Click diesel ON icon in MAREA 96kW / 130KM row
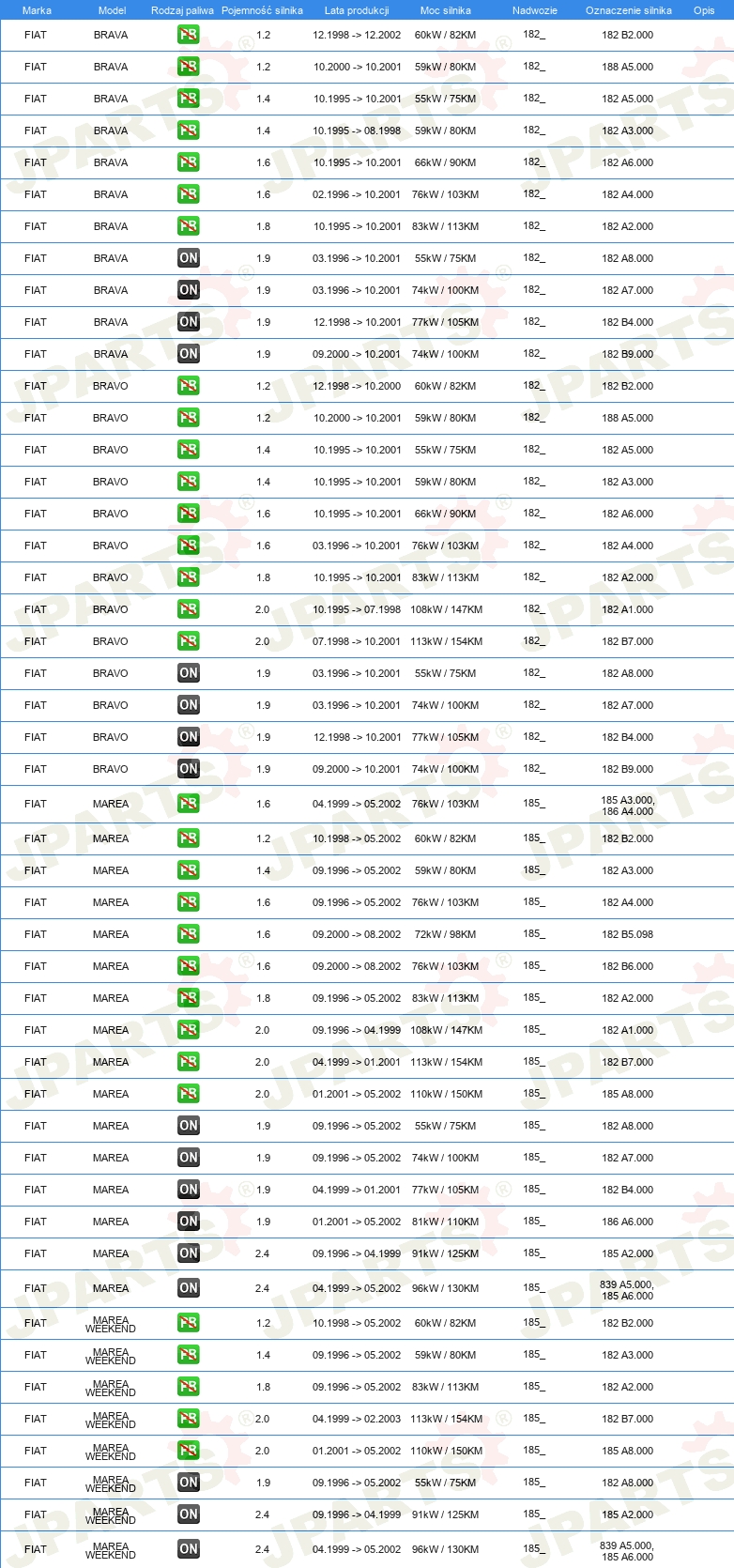 pos(189,1288)
